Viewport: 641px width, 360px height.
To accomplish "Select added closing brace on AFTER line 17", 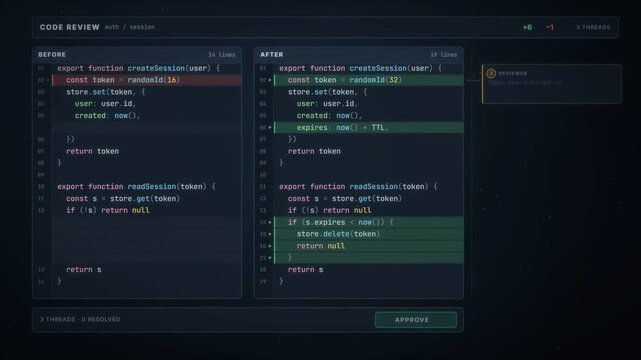I will point(368,258).
